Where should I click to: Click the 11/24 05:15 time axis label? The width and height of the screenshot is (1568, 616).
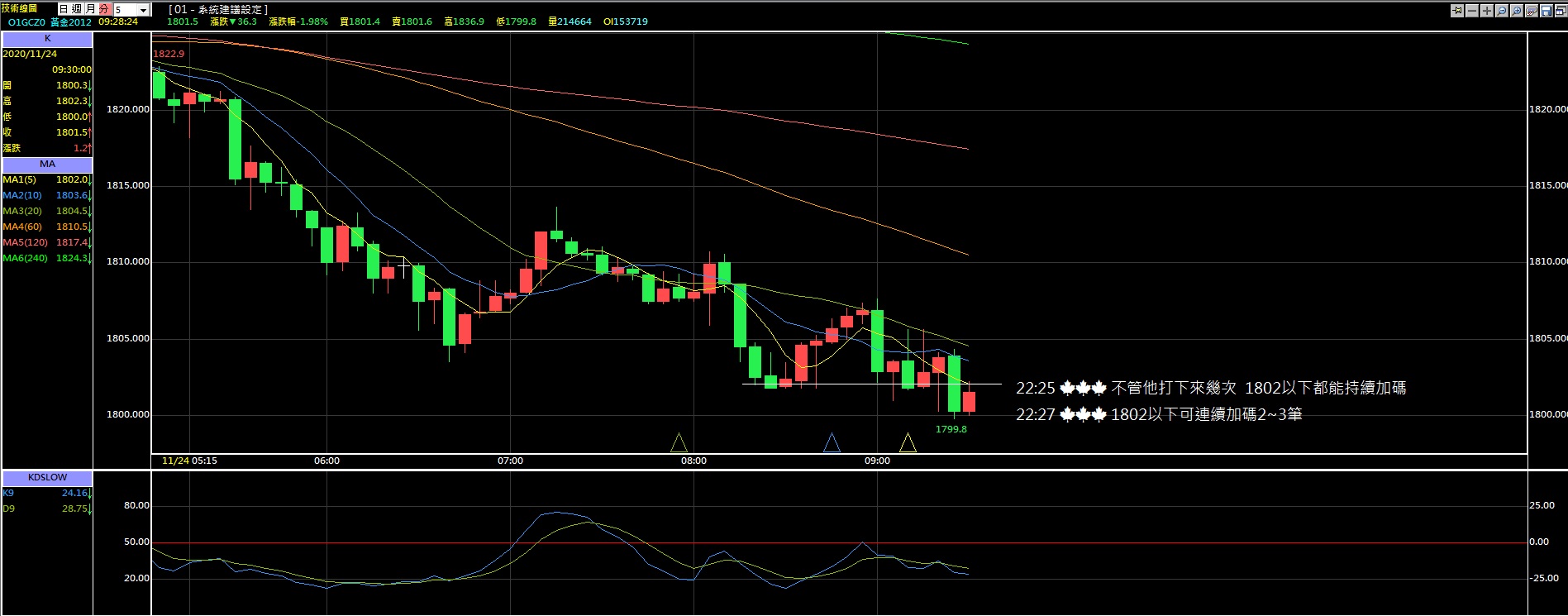(x=189, y=461)
